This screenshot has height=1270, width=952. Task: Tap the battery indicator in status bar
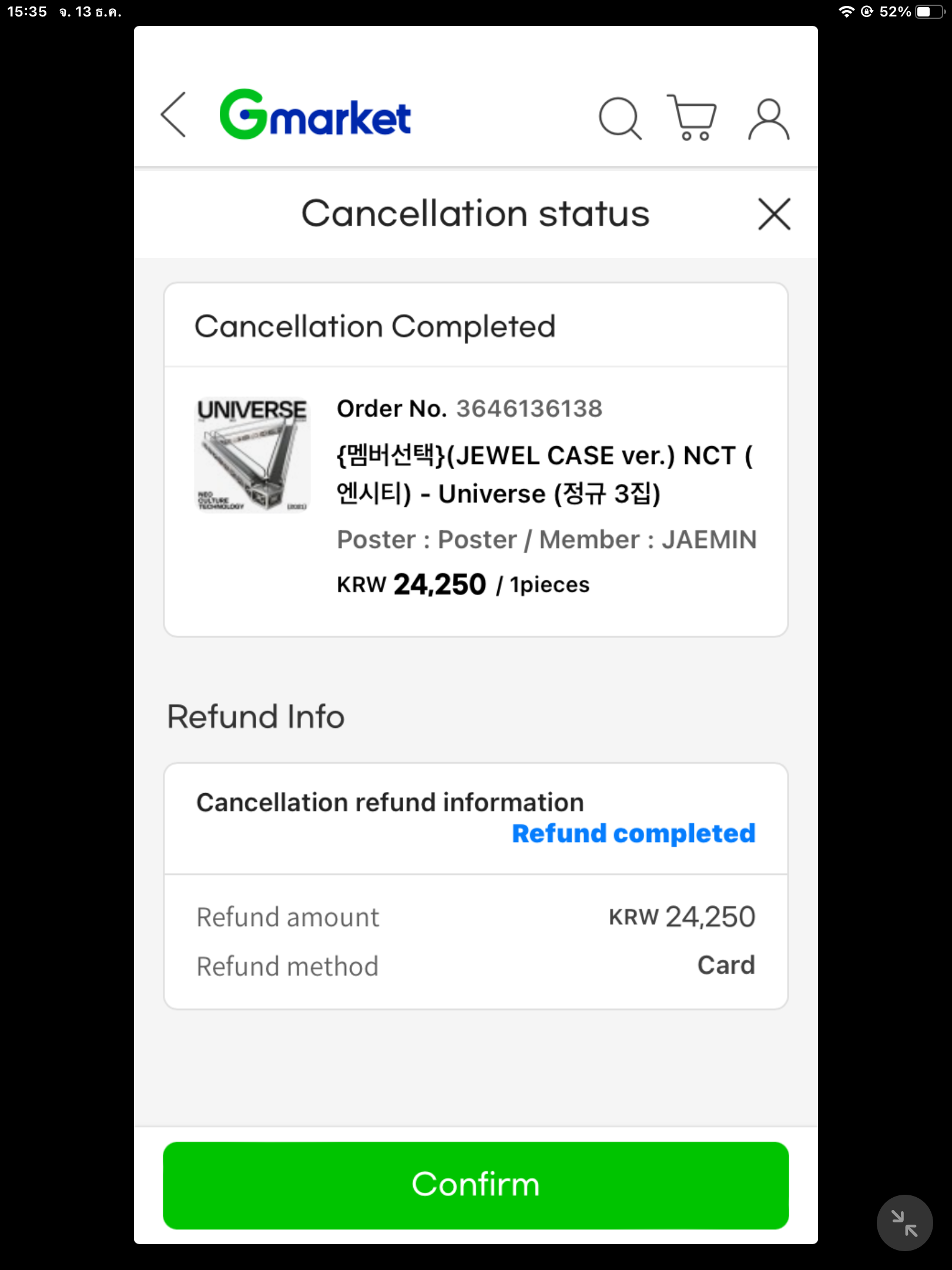[930, 12]
